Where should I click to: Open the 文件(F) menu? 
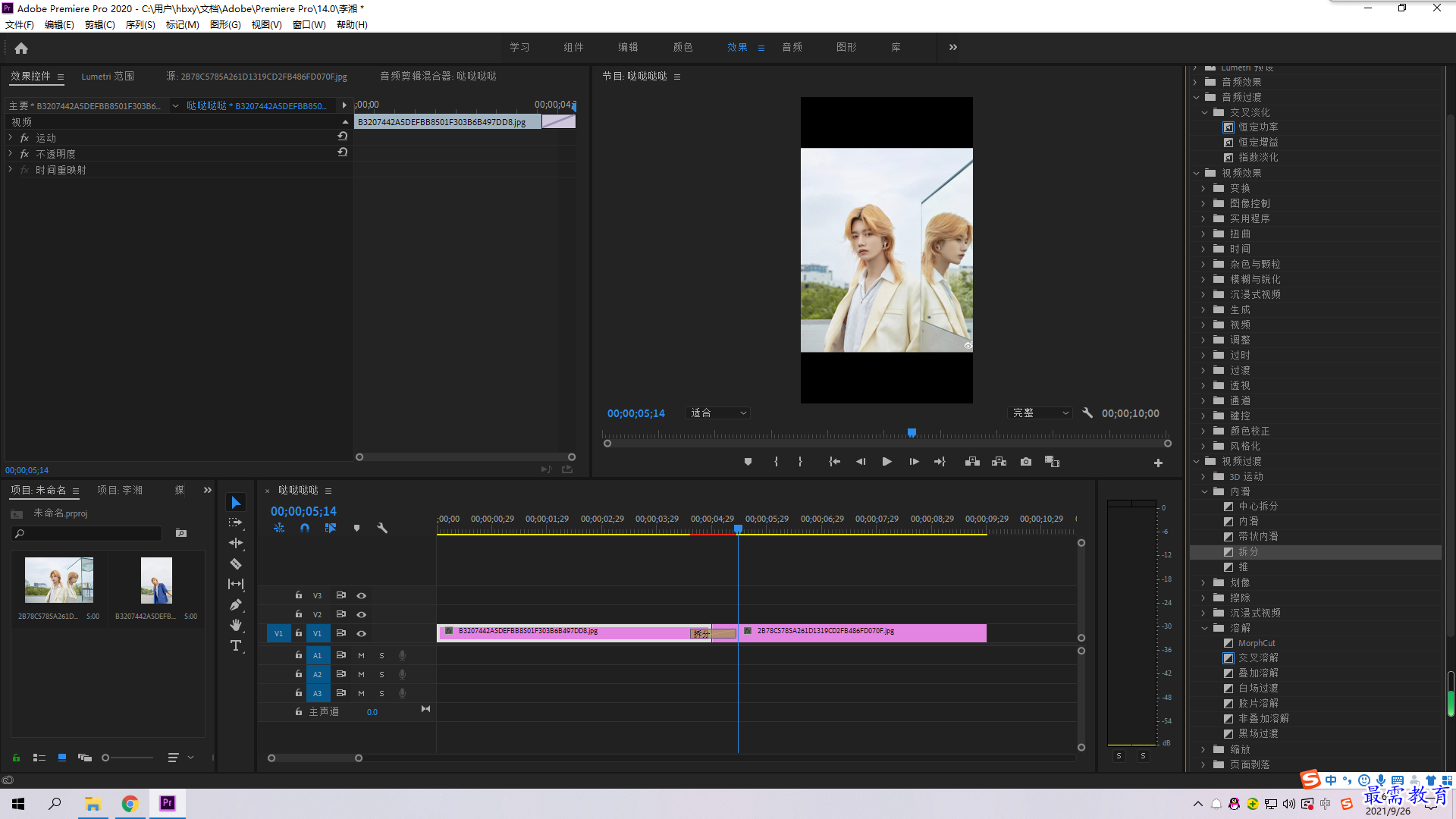20,25
